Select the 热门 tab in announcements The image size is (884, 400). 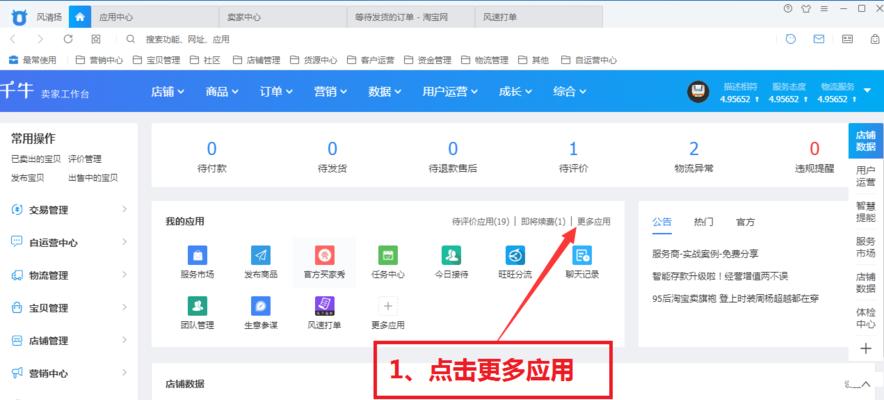point(704,221)
